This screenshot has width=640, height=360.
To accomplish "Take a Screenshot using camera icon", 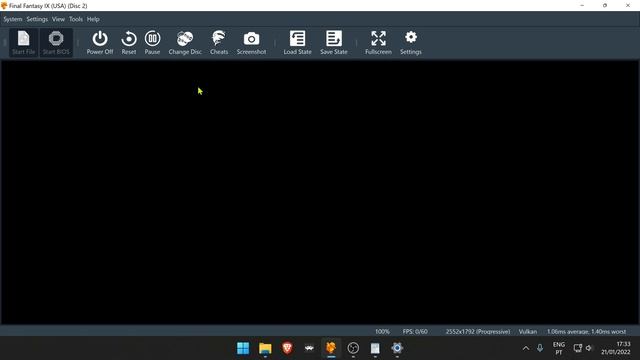I will click(x=251, y=42).
